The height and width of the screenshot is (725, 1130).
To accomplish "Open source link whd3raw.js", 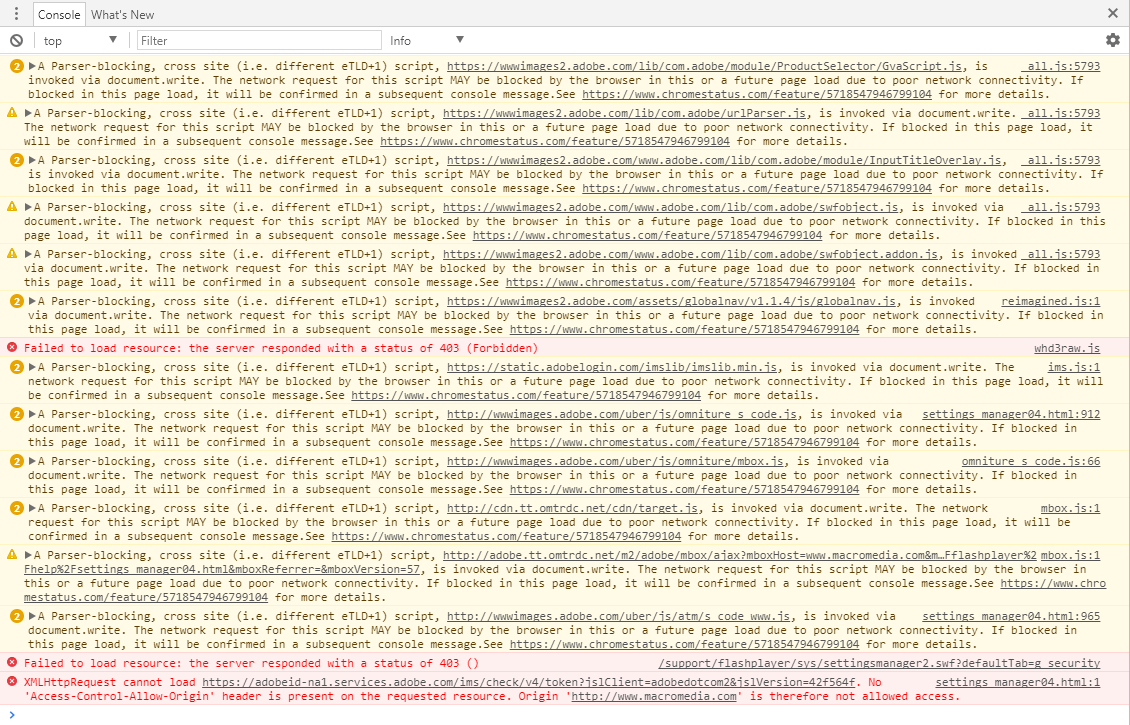I will pyautogui.click(x=1067, y=348).
